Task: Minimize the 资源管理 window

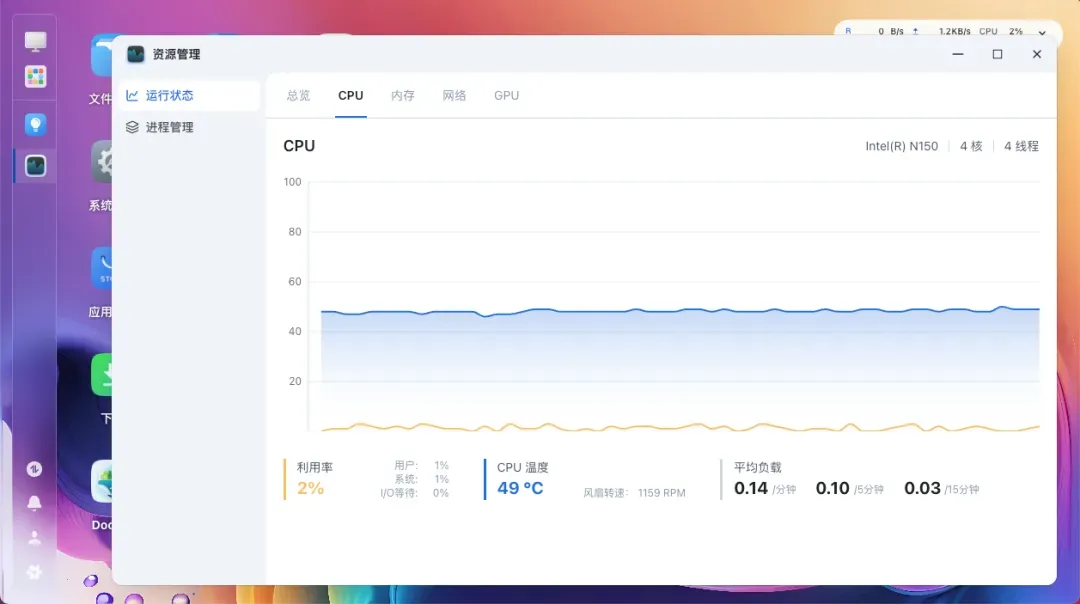Action: (957, 54)
